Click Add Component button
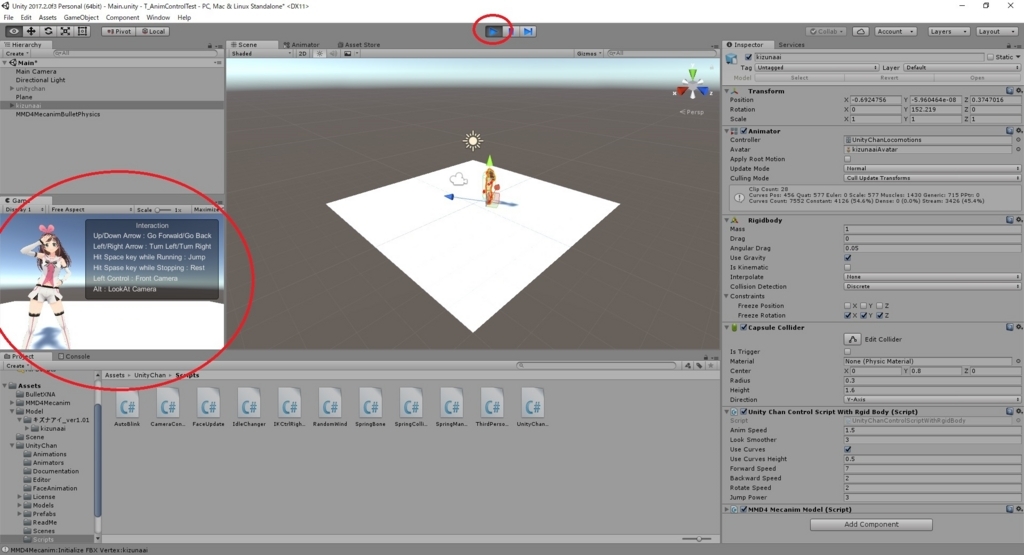This screenshot has height=555, width=1024. [x=871, y=524]
